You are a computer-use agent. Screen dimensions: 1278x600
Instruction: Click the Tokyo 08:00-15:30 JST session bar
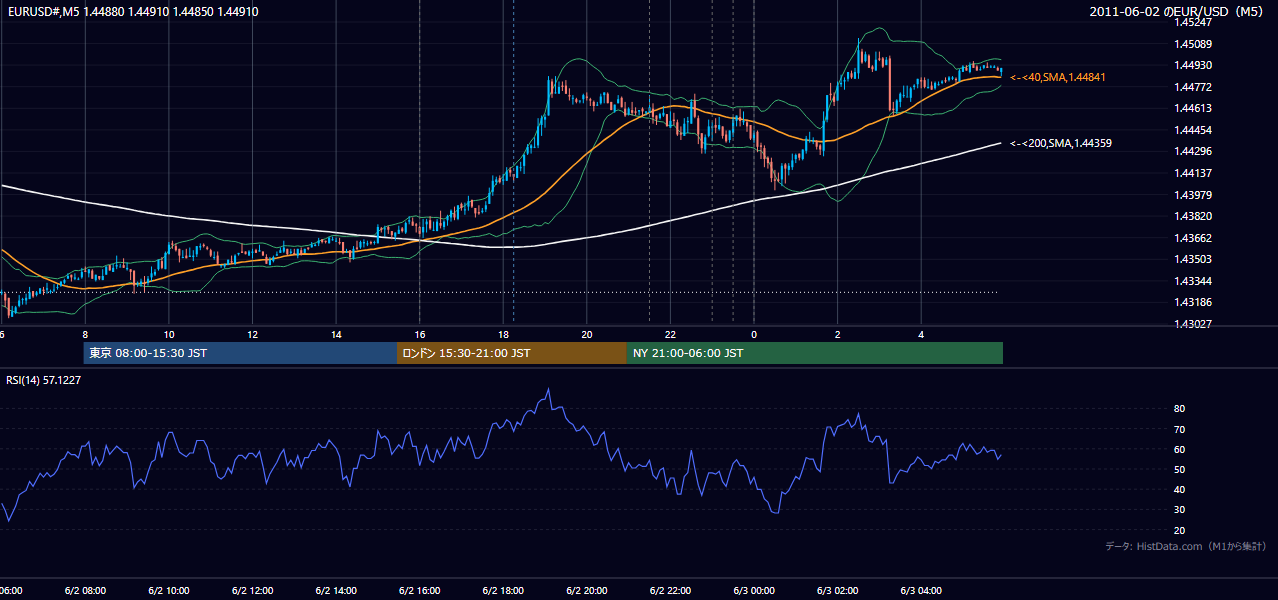click(240, 353)
